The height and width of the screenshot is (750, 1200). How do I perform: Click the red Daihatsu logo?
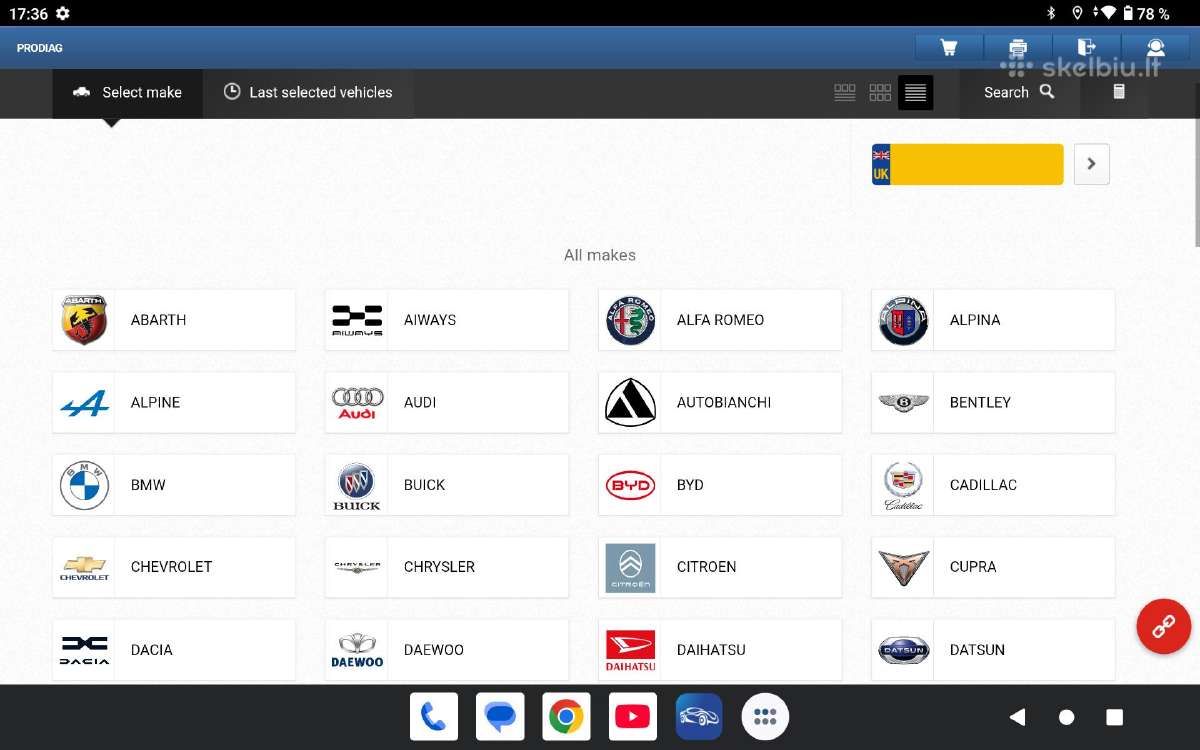pyautogui.click(x=630, y=650)
